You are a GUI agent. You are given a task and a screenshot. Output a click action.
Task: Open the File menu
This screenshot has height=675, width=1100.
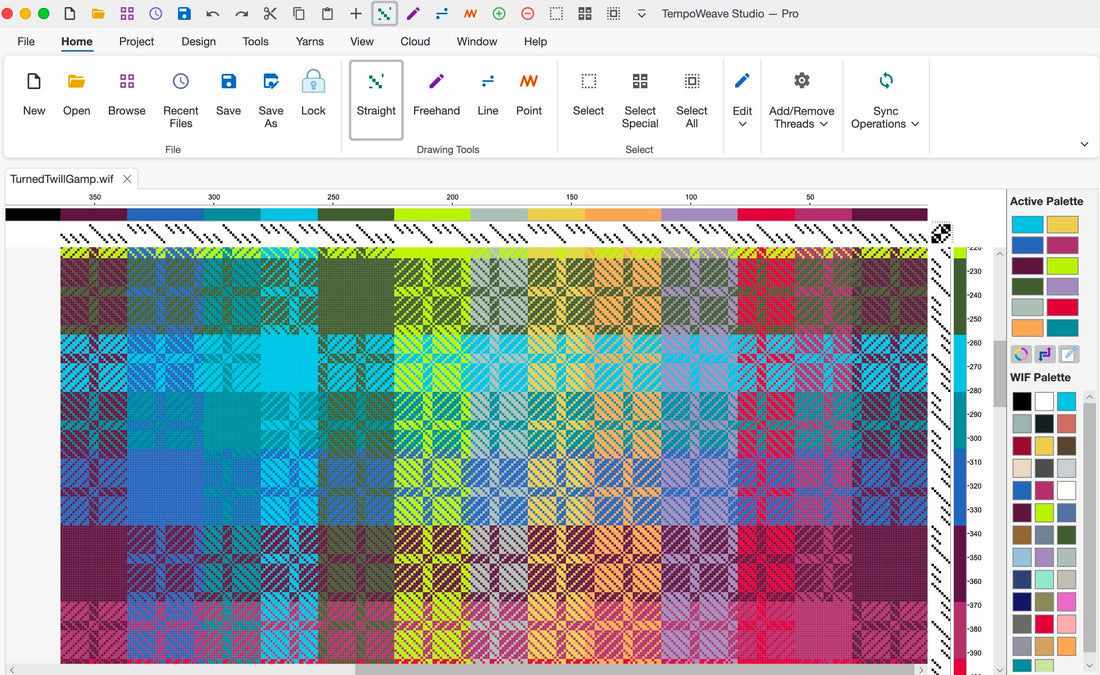26,41
